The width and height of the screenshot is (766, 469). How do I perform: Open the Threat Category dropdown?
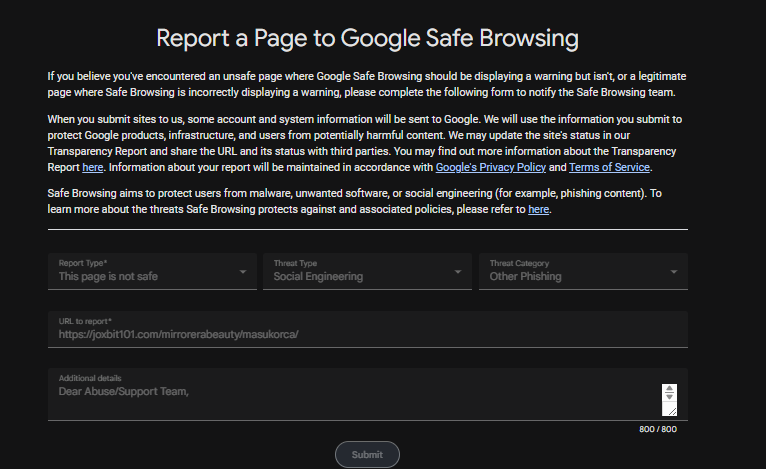click(x=583, y=271)
